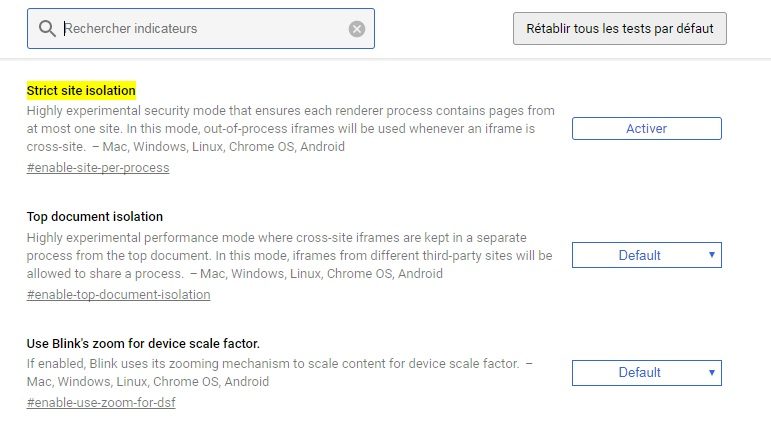This screenshot has height=426, width=771.
Task: Click the Top document isolation heading
Action: (x=94, y=217)
